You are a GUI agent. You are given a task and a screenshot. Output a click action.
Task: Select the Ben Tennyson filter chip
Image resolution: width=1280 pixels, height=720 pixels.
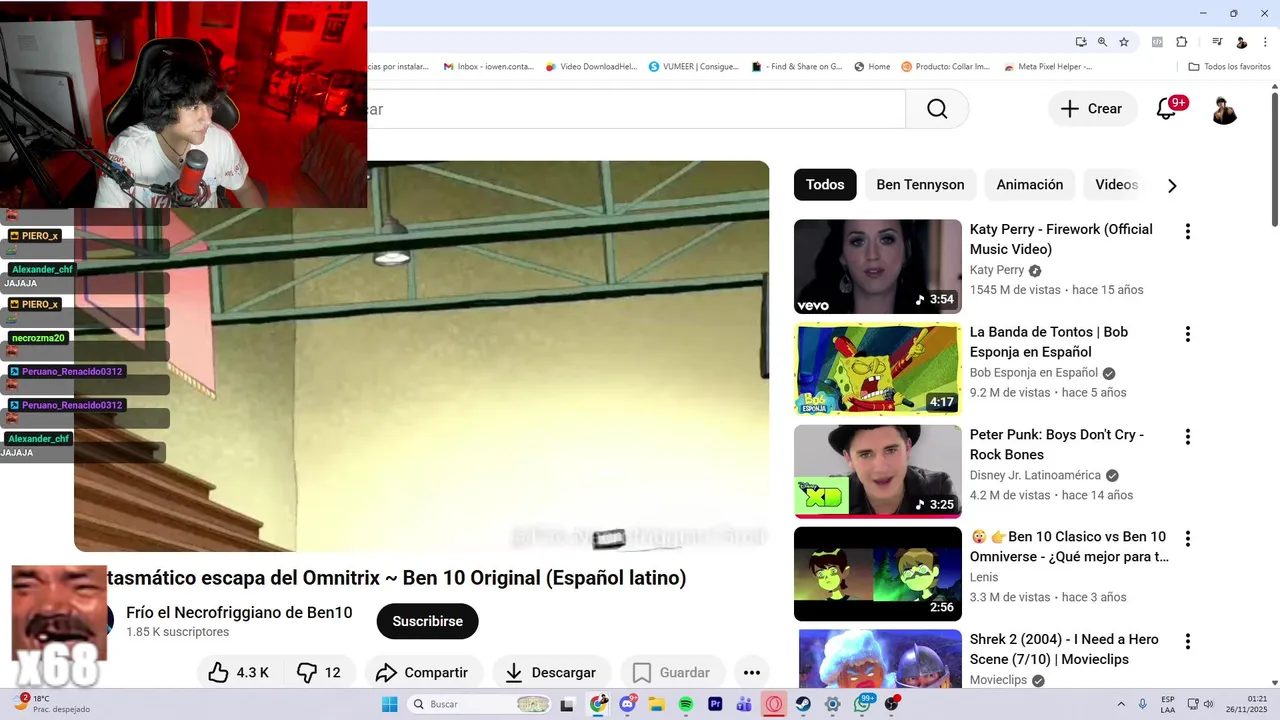(920, 185)
